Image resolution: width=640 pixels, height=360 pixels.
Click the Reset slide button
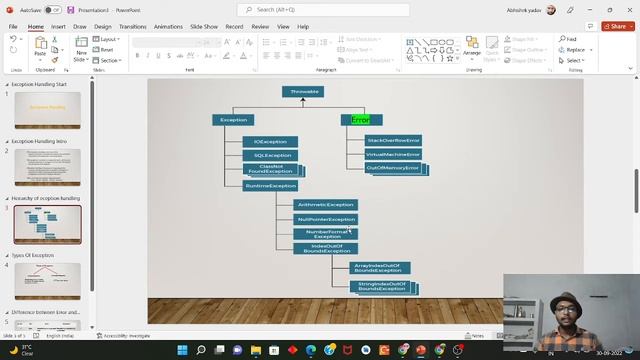pyautogui.click(x=103, y=50)
